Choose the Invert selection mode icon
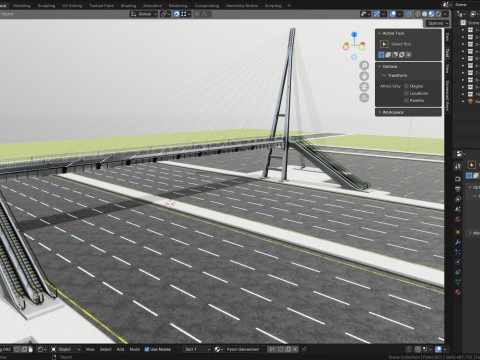Image resolution: width=480 pixels, height=360 pixels. (x=402, y=55)
